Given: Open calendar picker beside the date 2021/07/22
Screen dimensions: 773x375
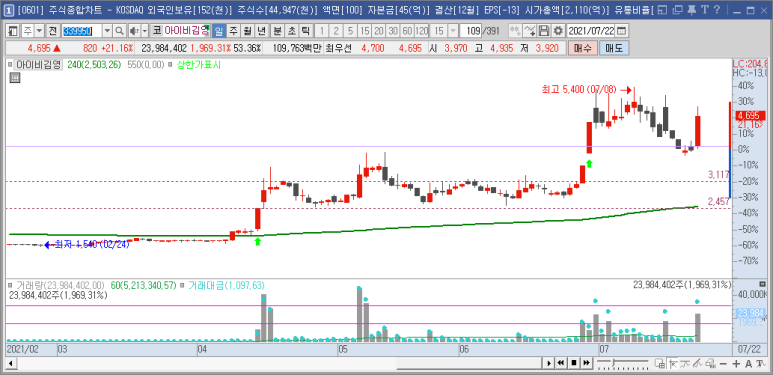Looking at the screenshot, I should pos(622,31).
